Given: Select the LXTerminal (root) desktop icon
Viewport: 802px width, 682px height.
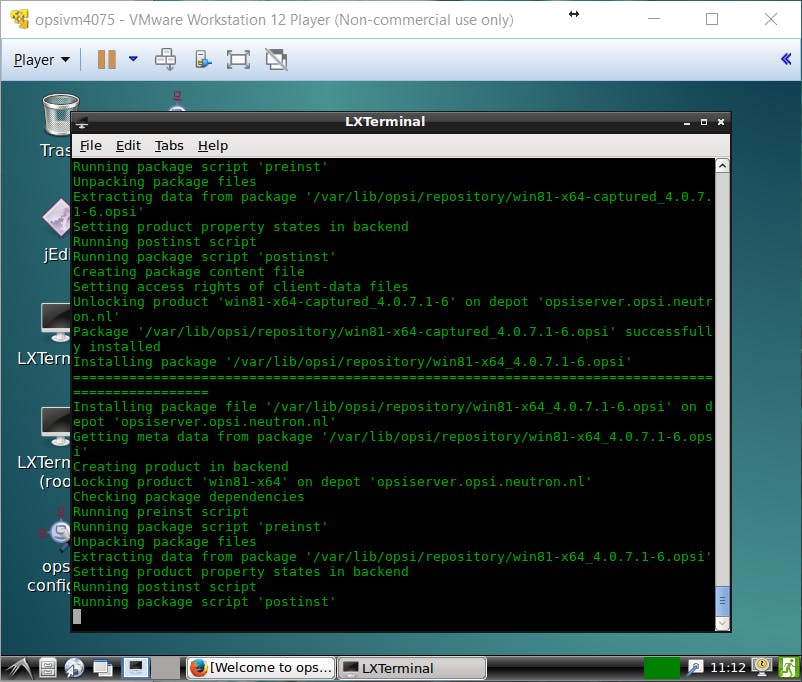Looking at the screenshot, I should (44, 447).
